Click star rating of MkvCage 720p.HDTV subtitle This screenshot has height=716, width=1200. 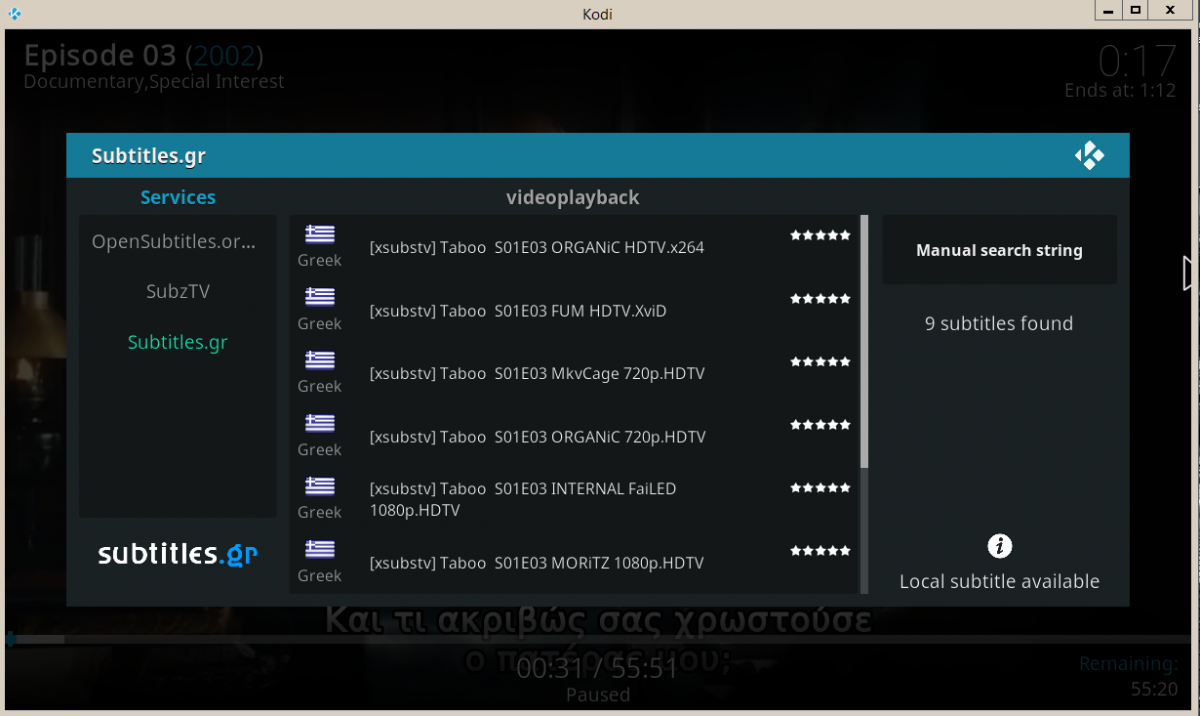(x=820, y=362)
